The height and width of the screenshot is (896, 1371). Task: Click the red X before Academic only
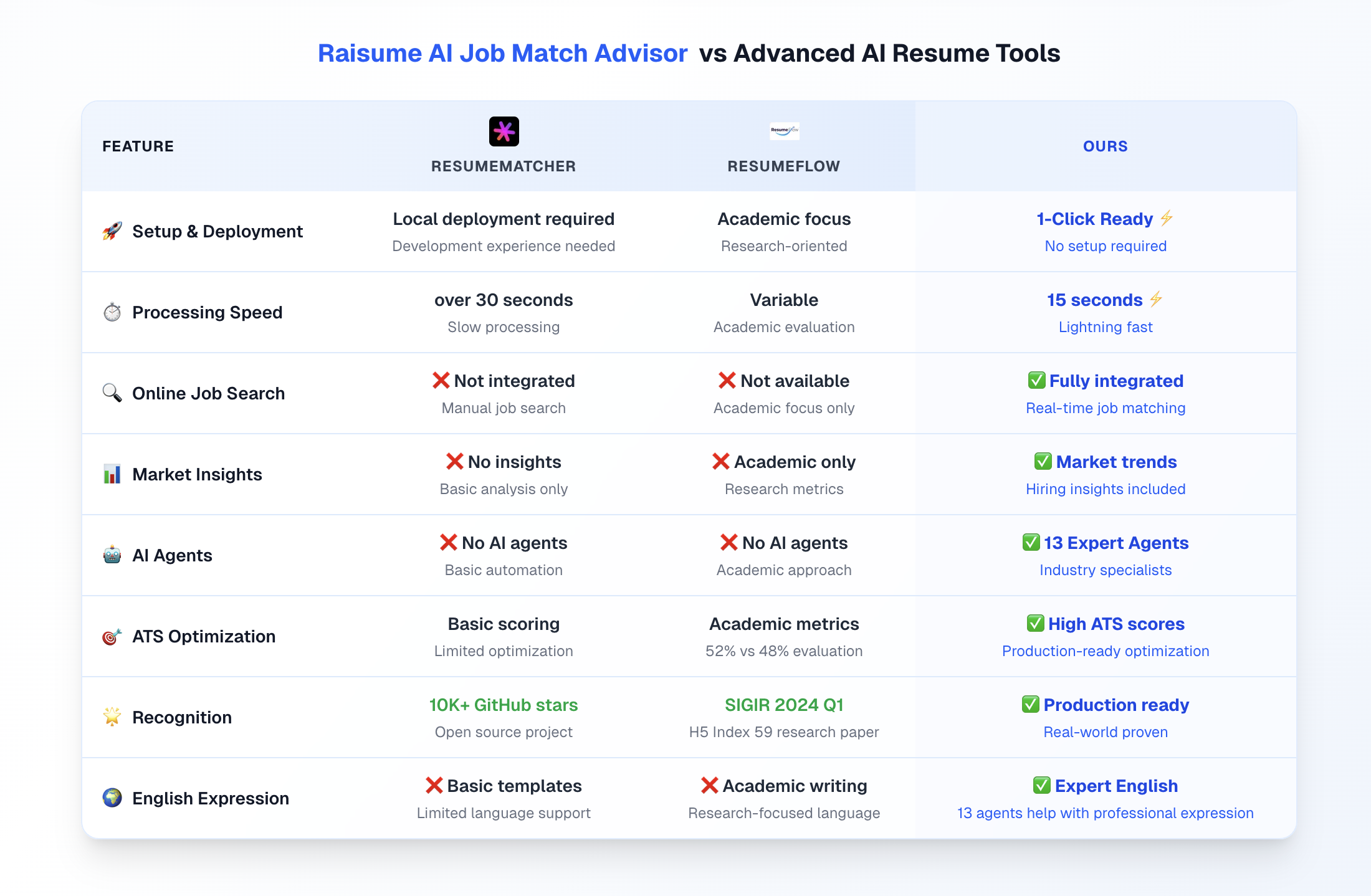[721, 461]
